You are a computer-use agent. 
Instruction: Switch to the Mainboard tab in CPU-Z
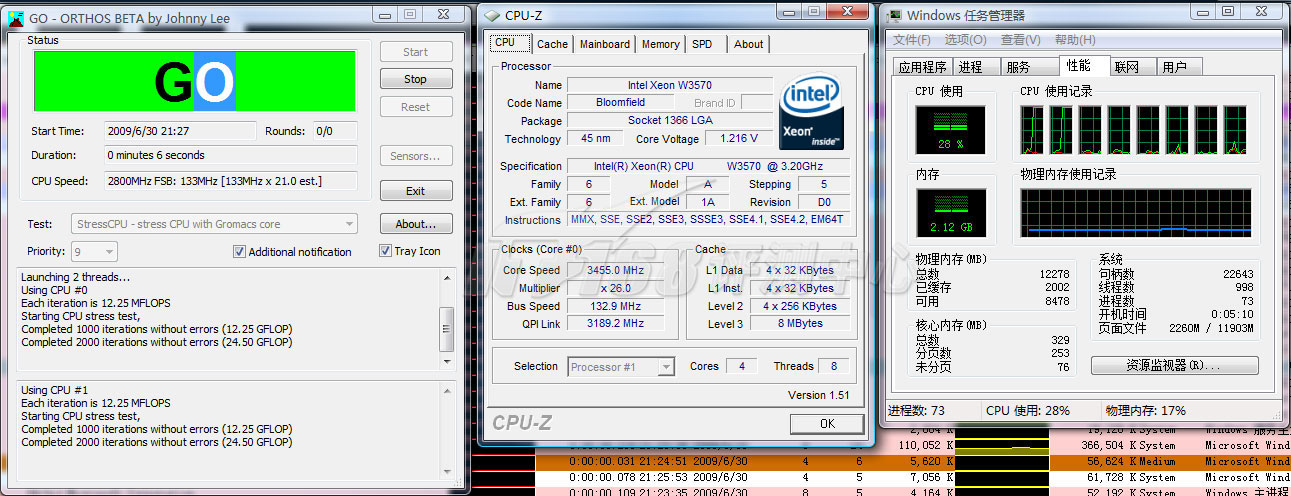coord(605,44)
